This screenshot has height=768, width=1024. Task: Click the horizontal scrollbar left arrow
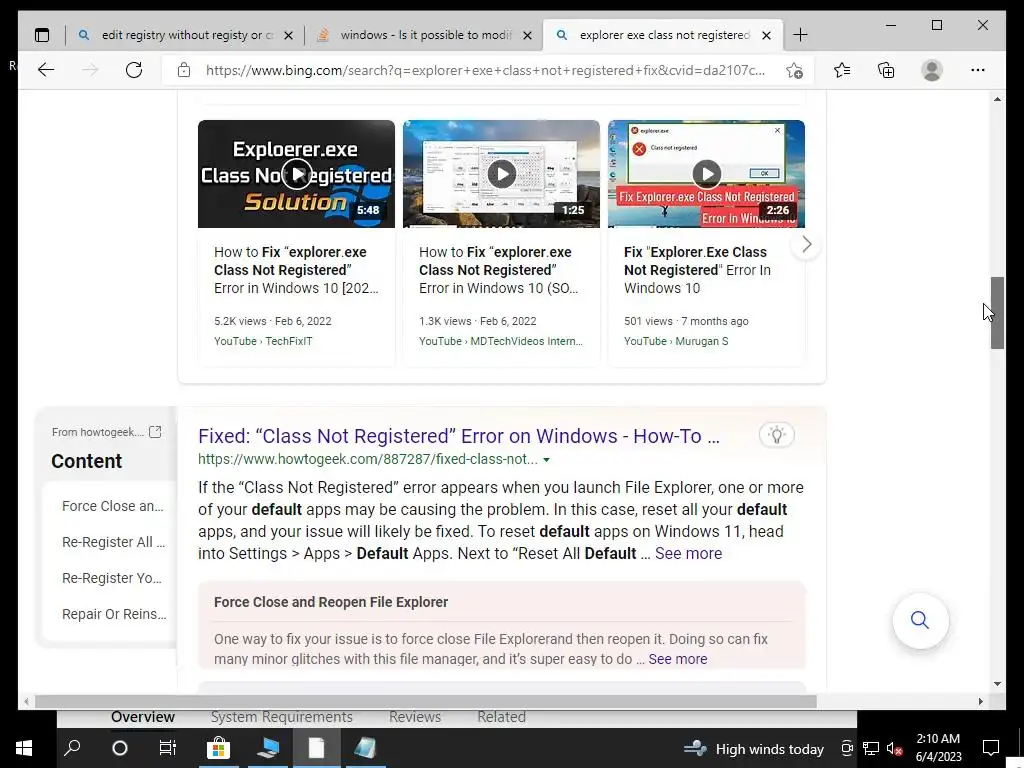[x=25, y=701]
